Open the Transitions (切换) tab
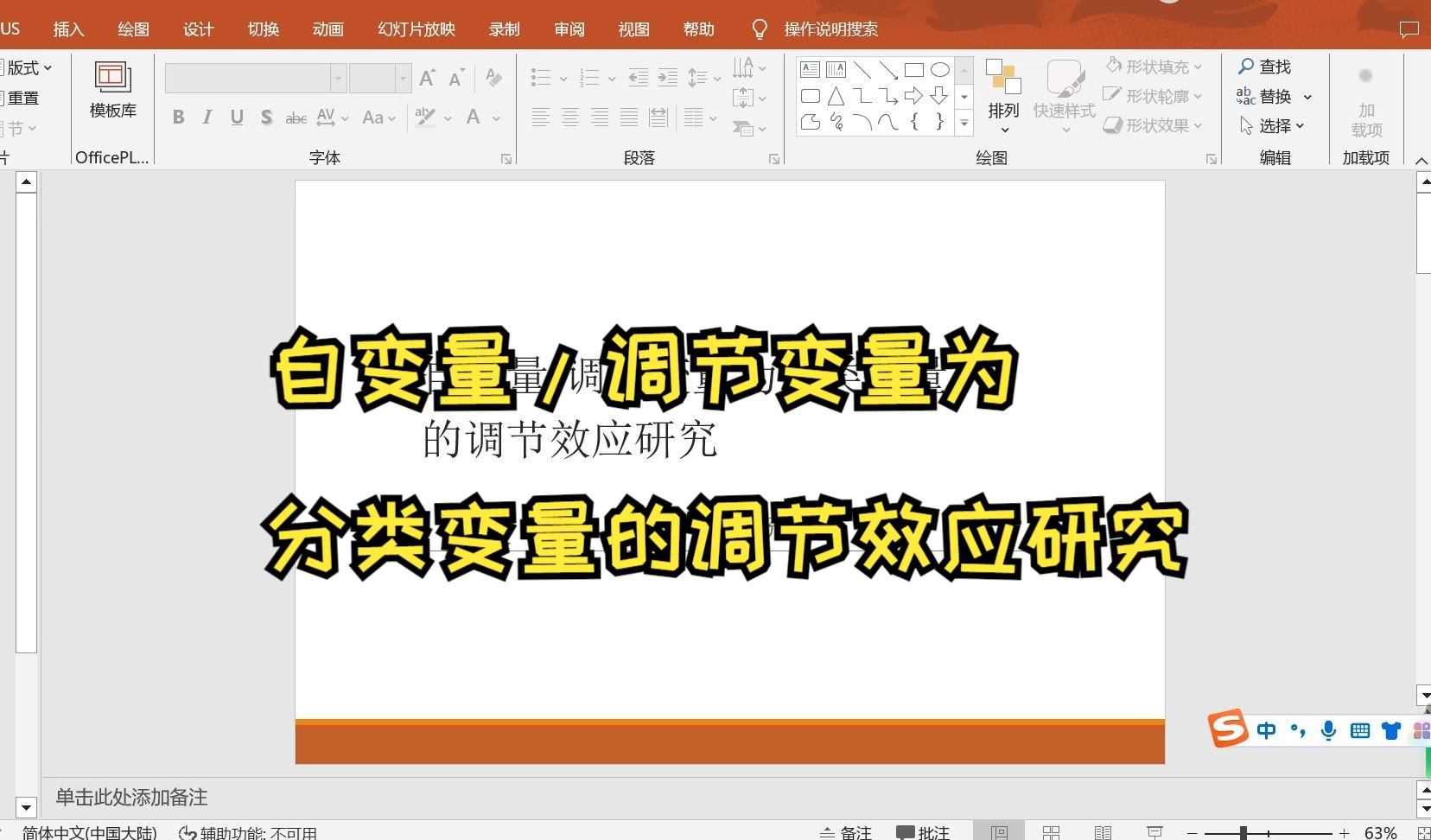 263,29
